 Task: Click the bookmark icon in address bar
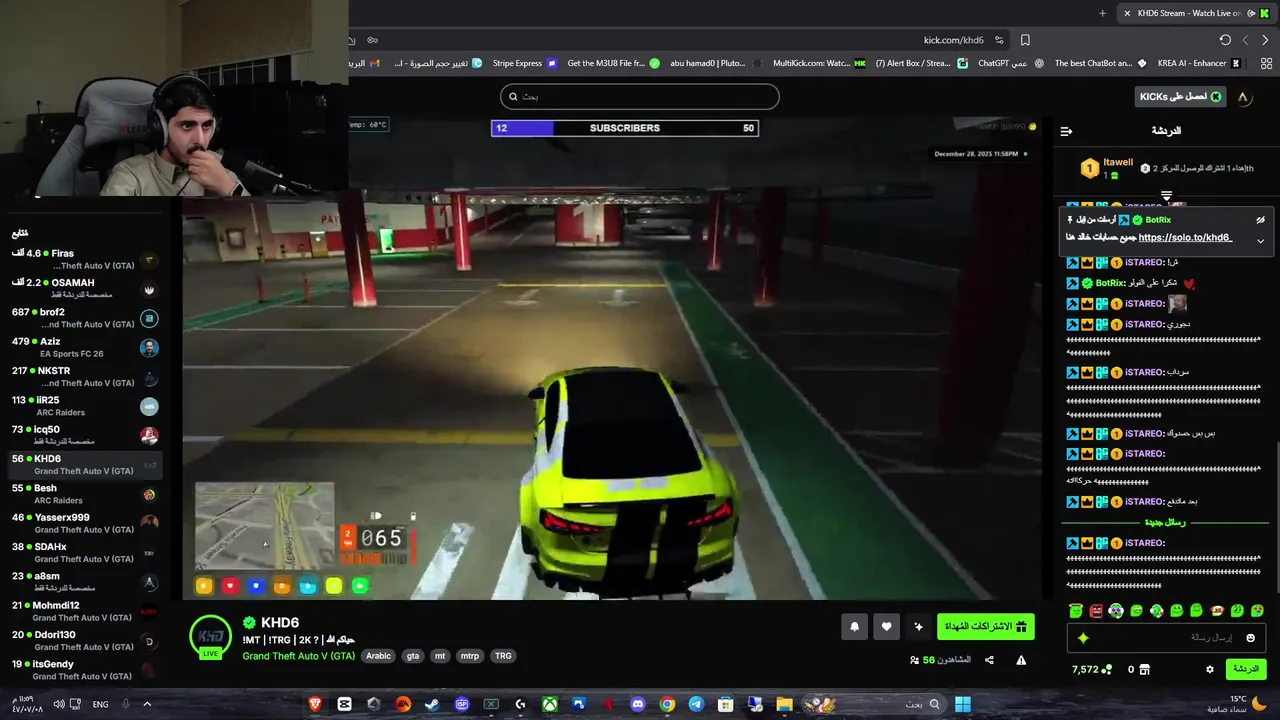1025,40
